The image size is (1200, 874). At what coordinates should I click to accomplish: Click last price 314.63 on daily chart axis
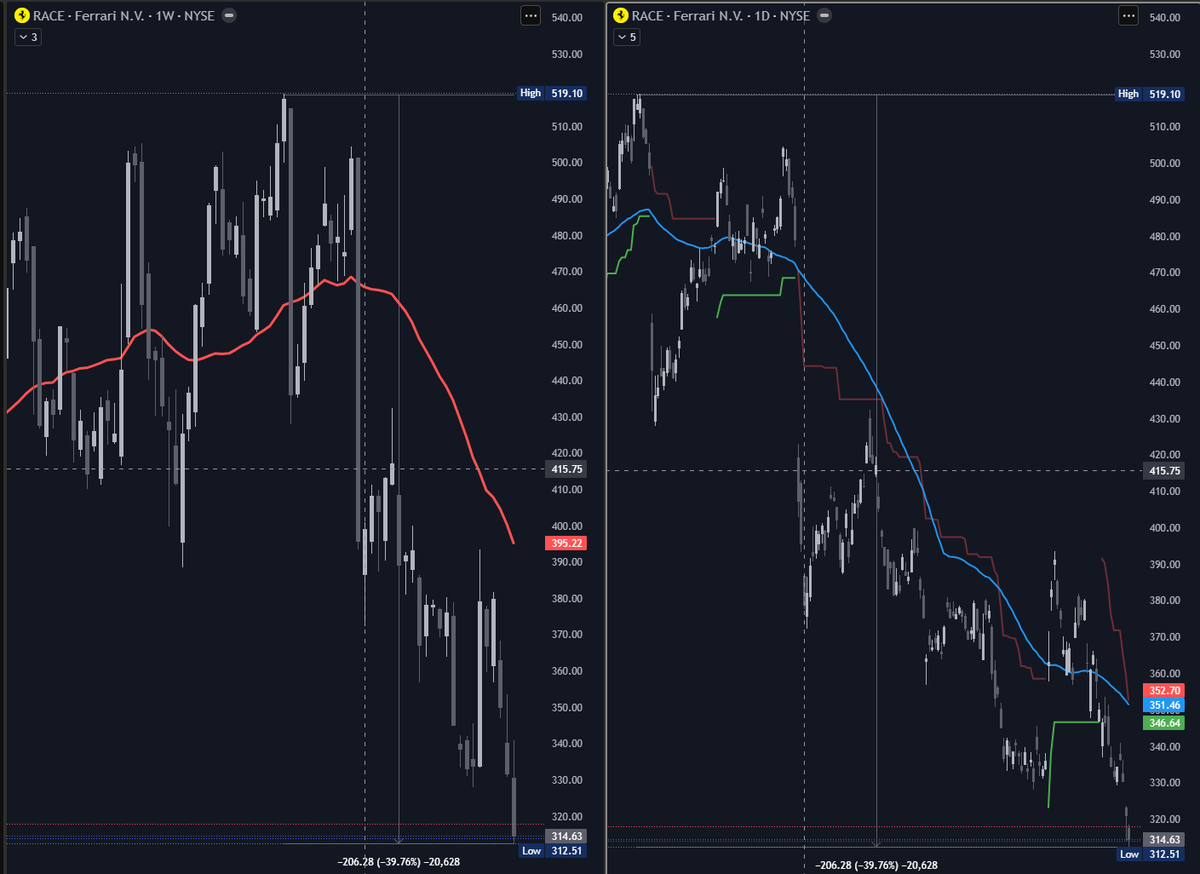coord(1164,839)
